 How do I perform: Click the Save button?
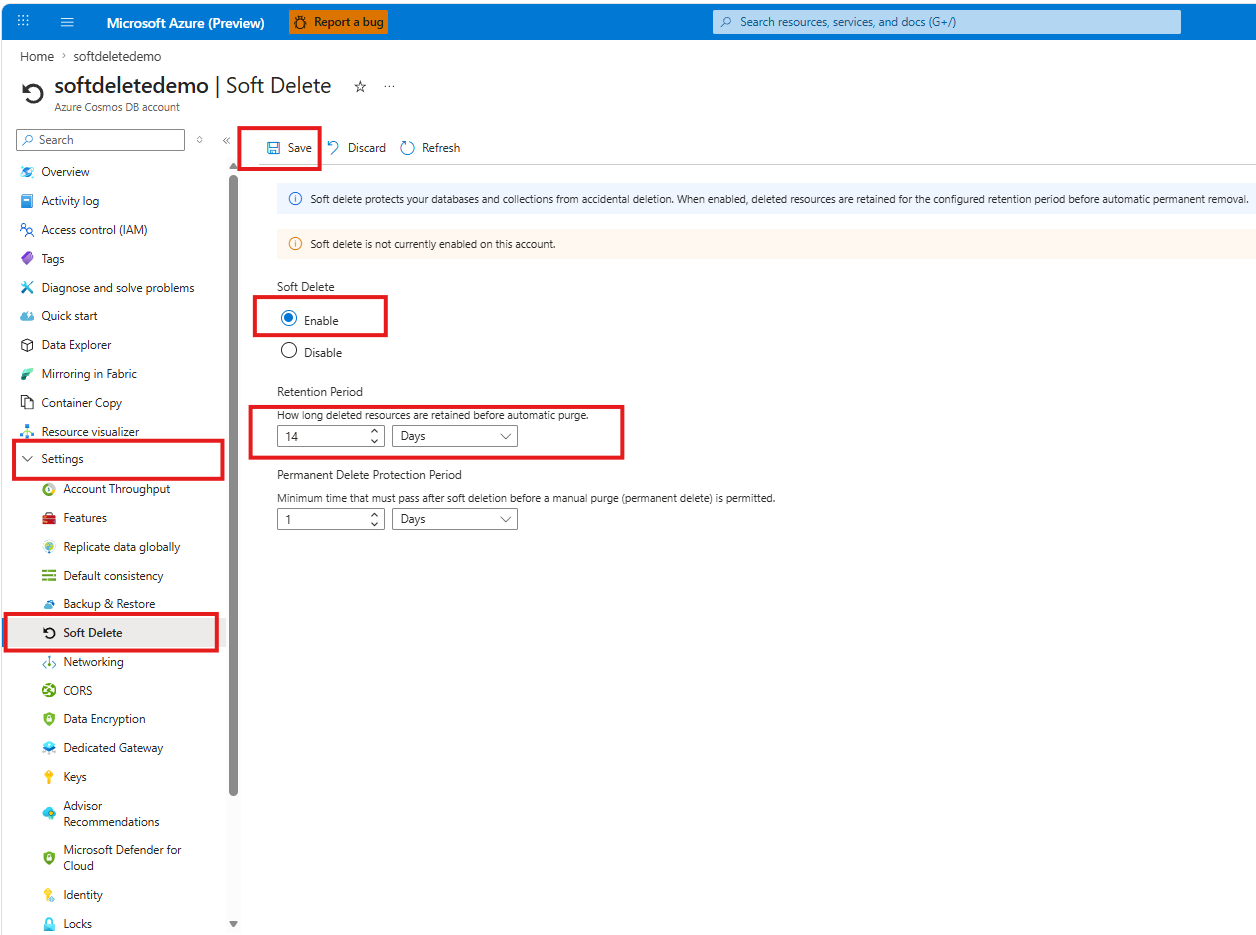pos(289,148)
